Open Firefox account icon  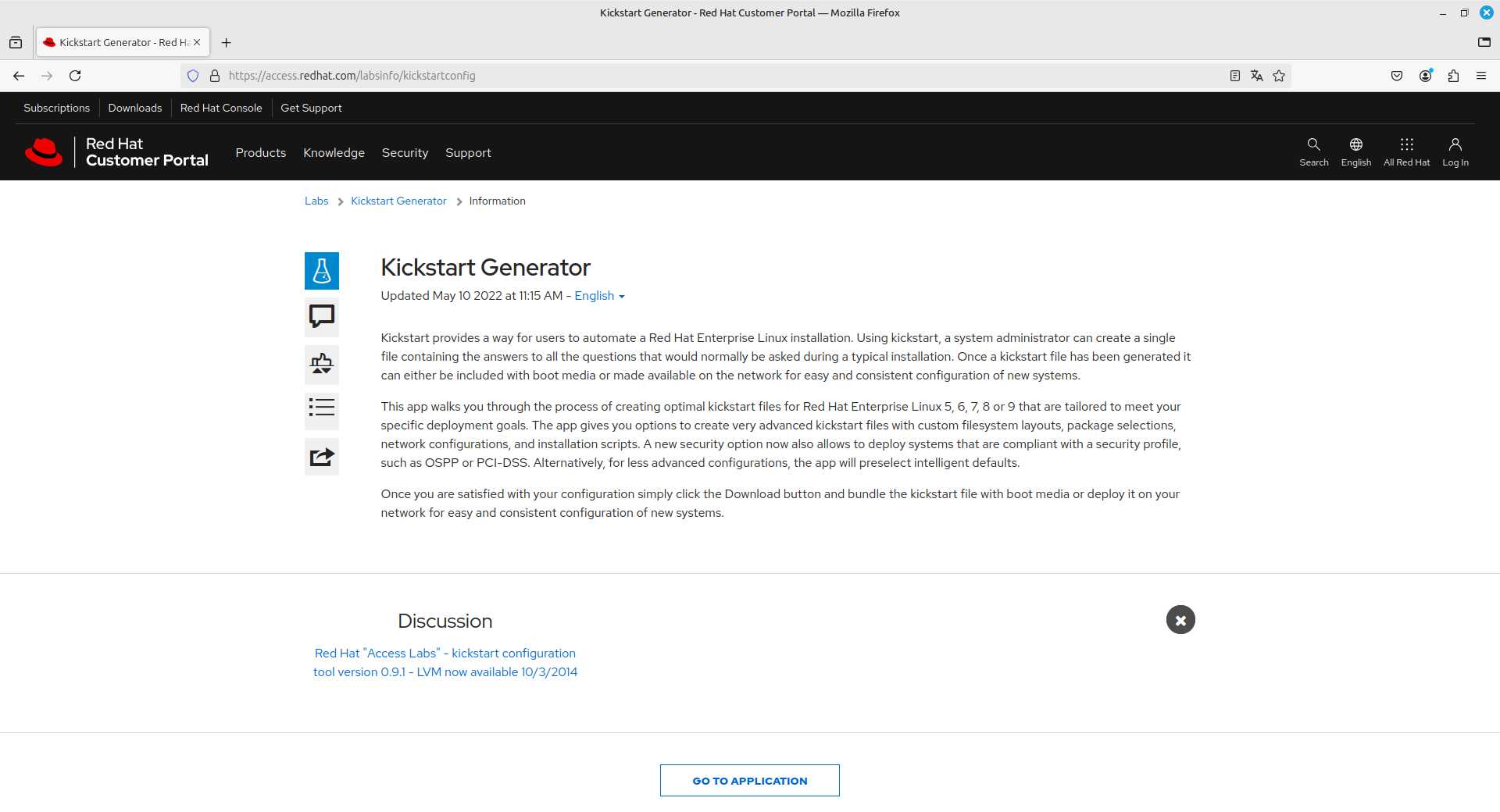[1425, 76]
